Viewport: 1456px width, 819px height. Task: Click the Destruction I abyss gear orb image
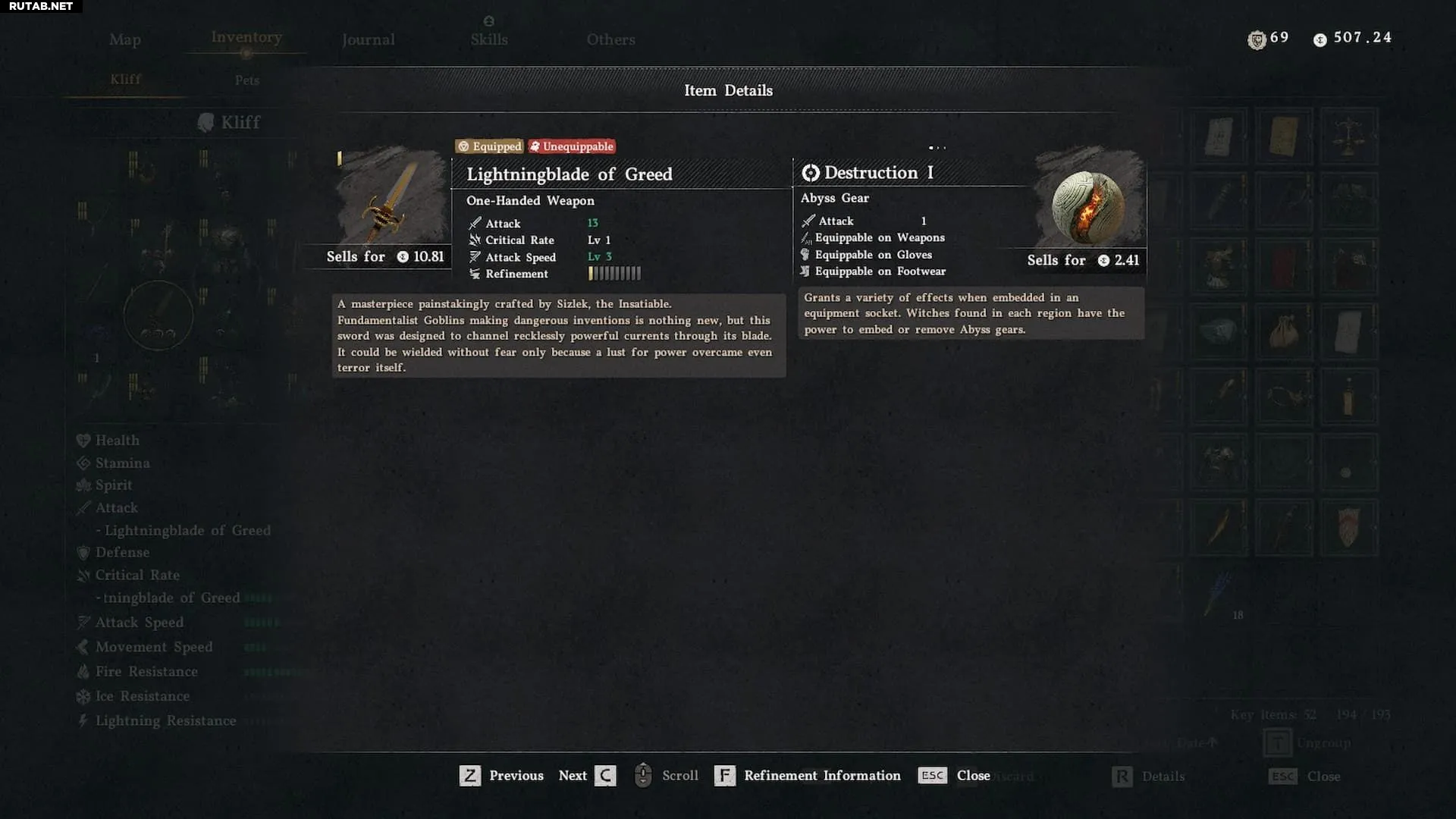(1089, 206)
